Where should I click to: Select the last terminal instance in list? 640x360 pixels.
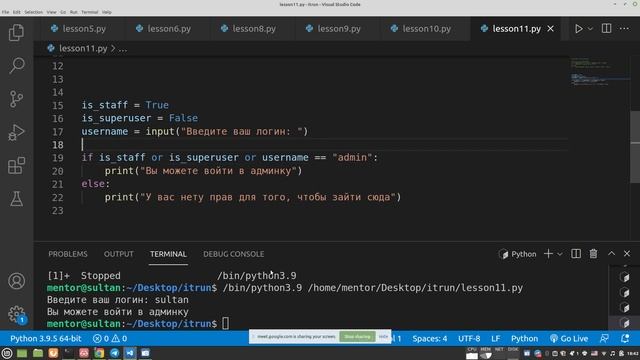[624, 322]
